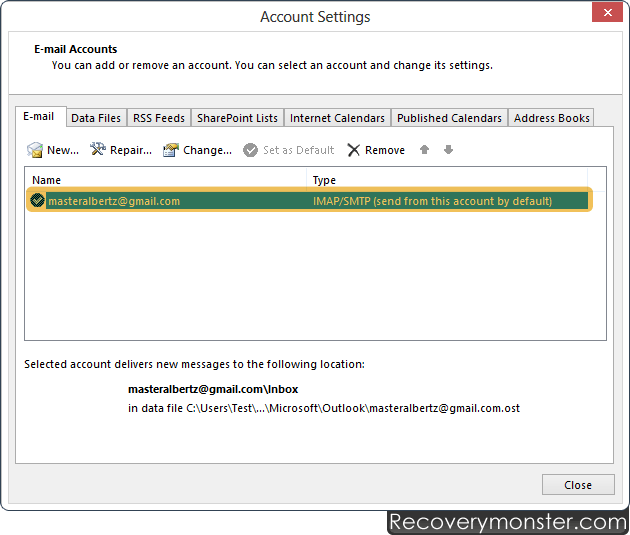Click the Change... label
The image size is (630, 535).
[207, 150]
